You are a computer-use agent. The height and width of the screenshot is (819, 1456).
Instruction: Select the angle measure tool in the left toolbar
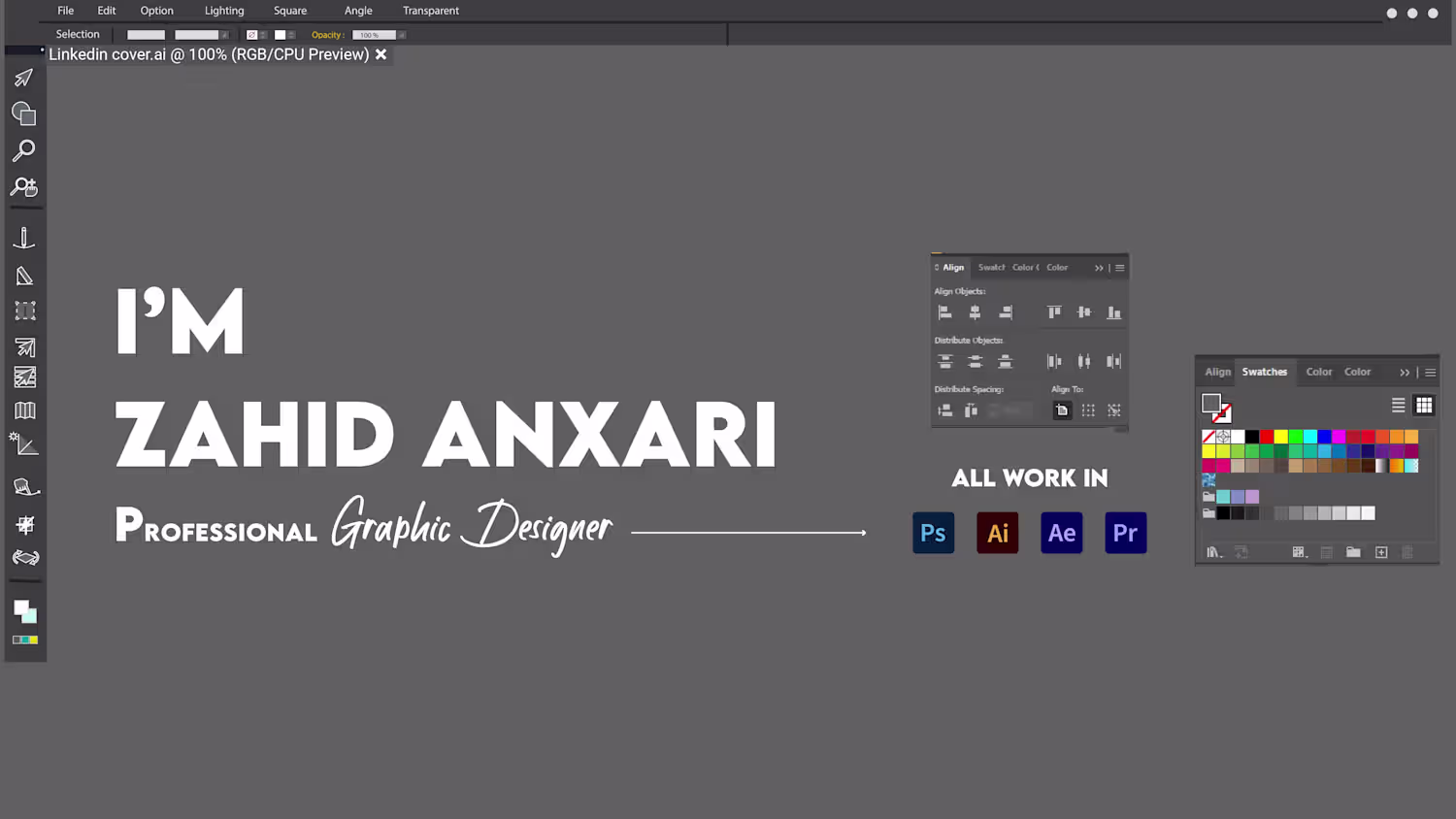(24, 444)
